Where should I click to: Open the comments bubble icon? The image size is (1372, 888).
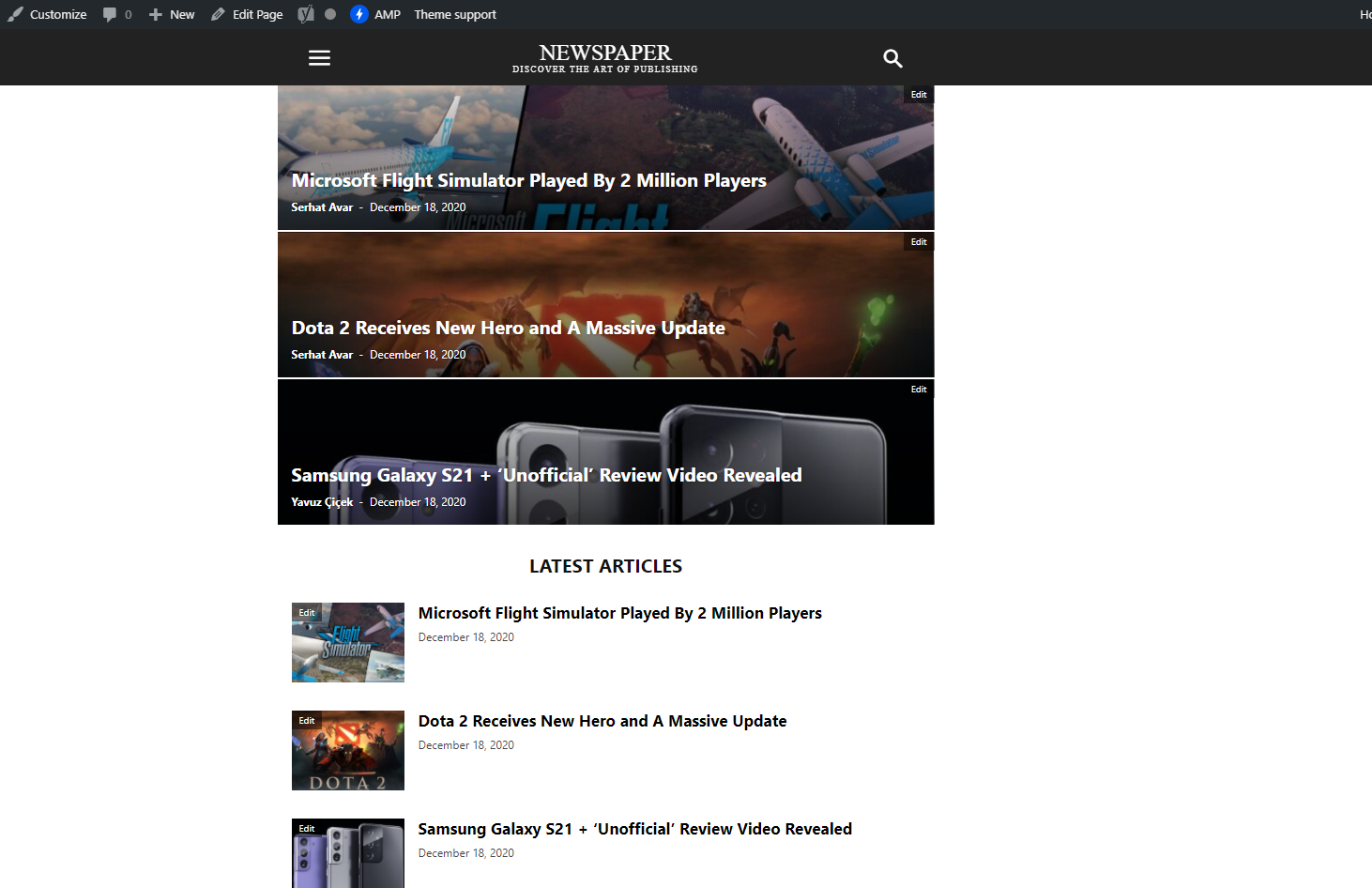[110, 14]
